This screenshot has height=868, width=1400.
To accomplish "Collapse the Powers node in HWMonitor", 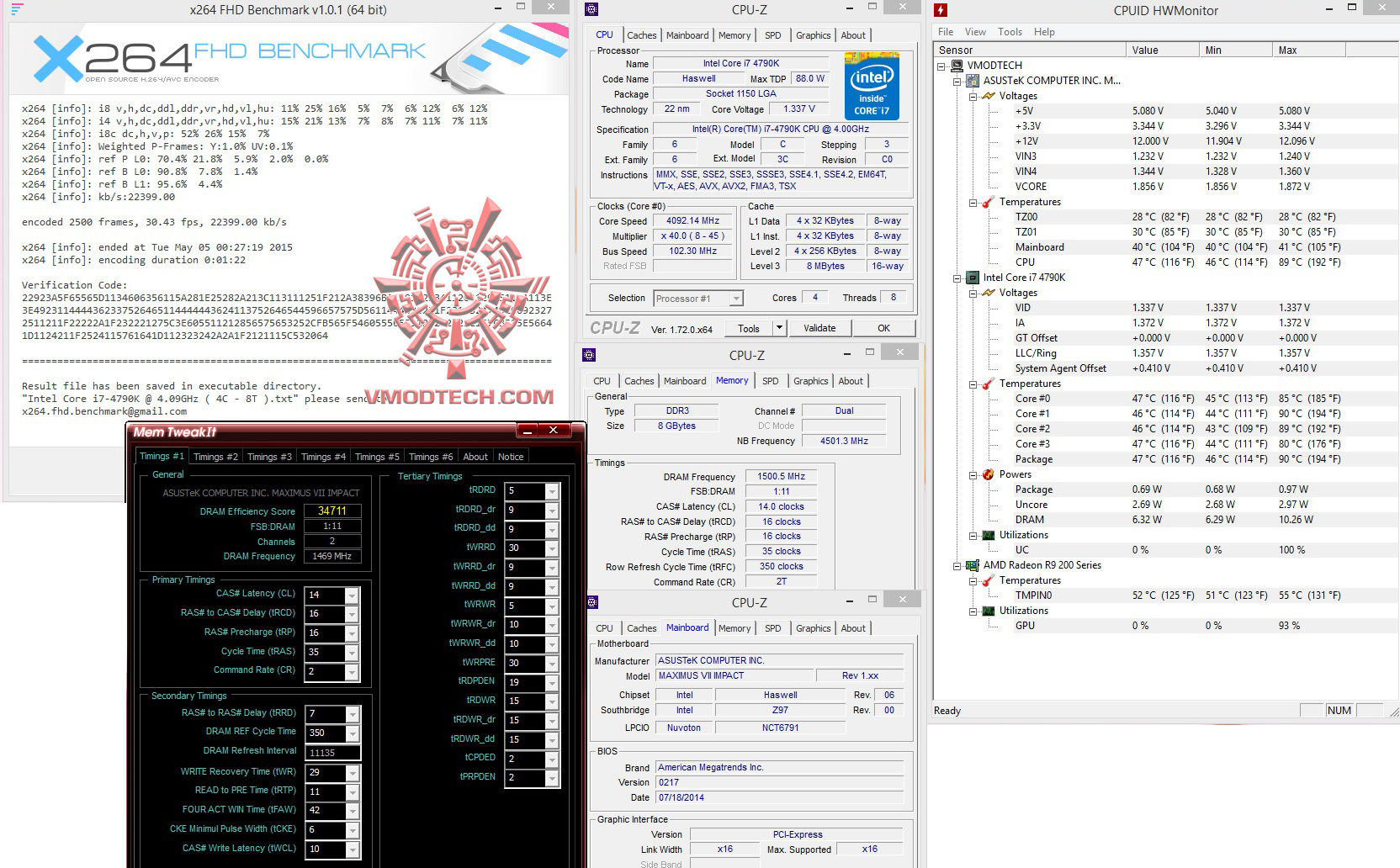I will [973, 475].
